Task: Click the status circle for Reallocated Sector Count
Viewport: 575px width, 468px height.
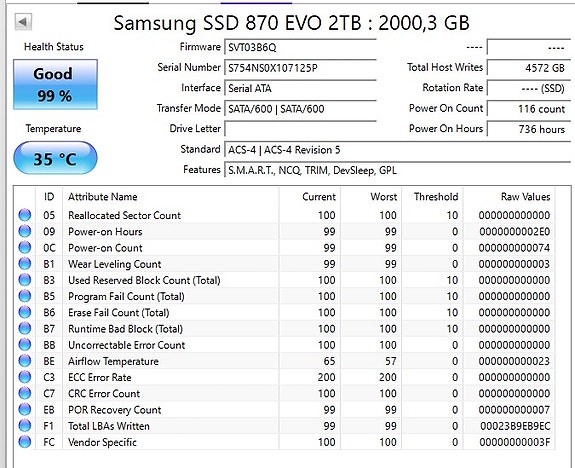Action: (25, 215)
